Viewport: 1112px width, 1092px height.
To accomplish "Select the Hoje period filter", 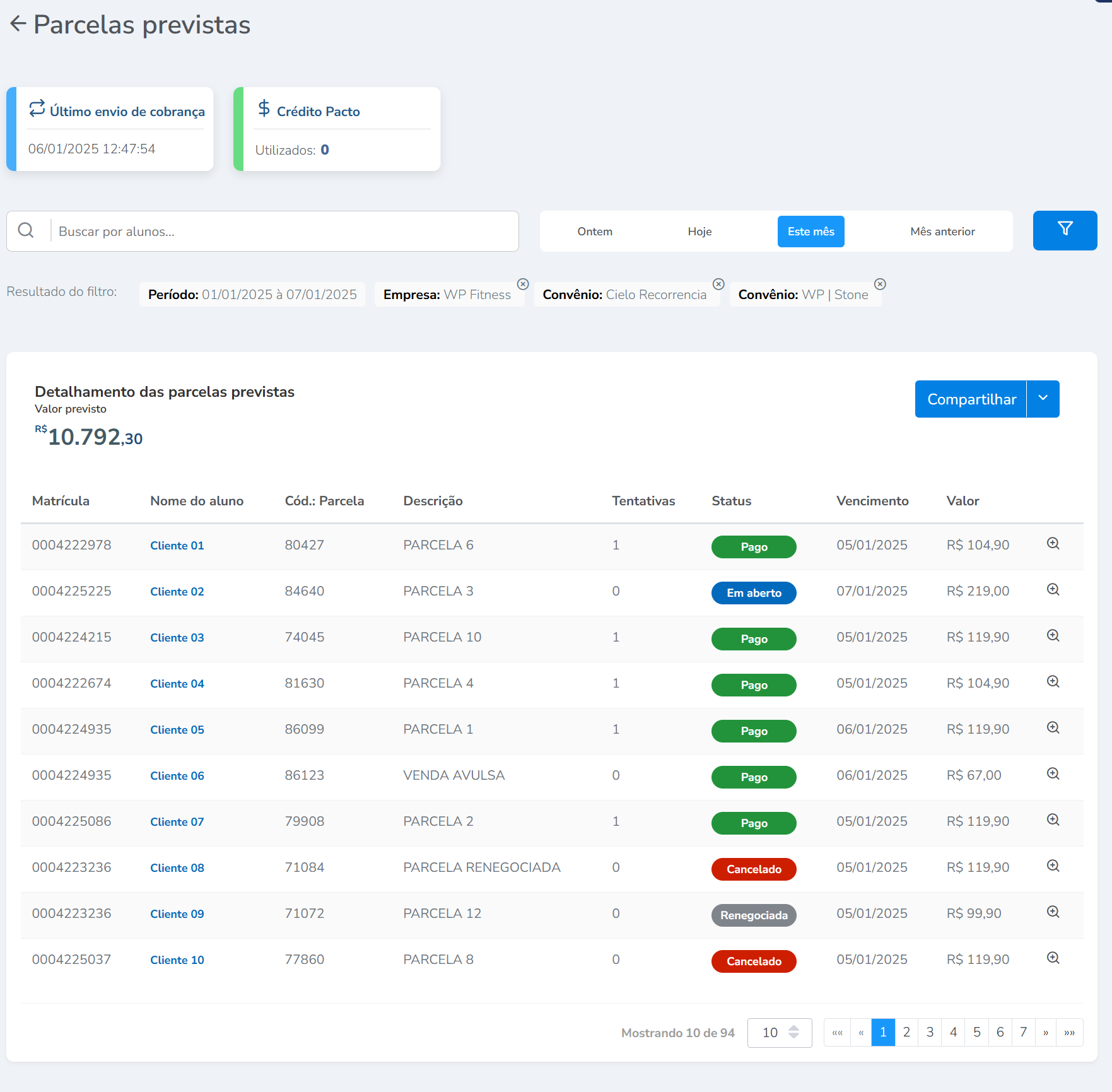I will tap(699, 232).
